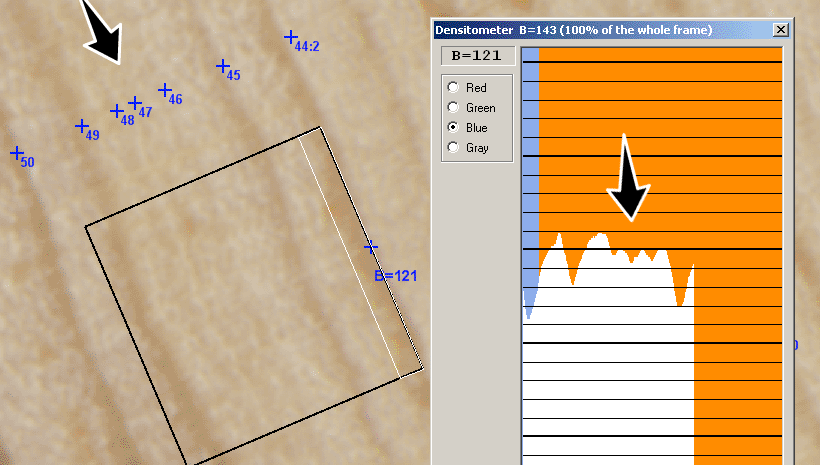Select the Blue channel radio button
820x465 pixels.
(x=453, y=127)
